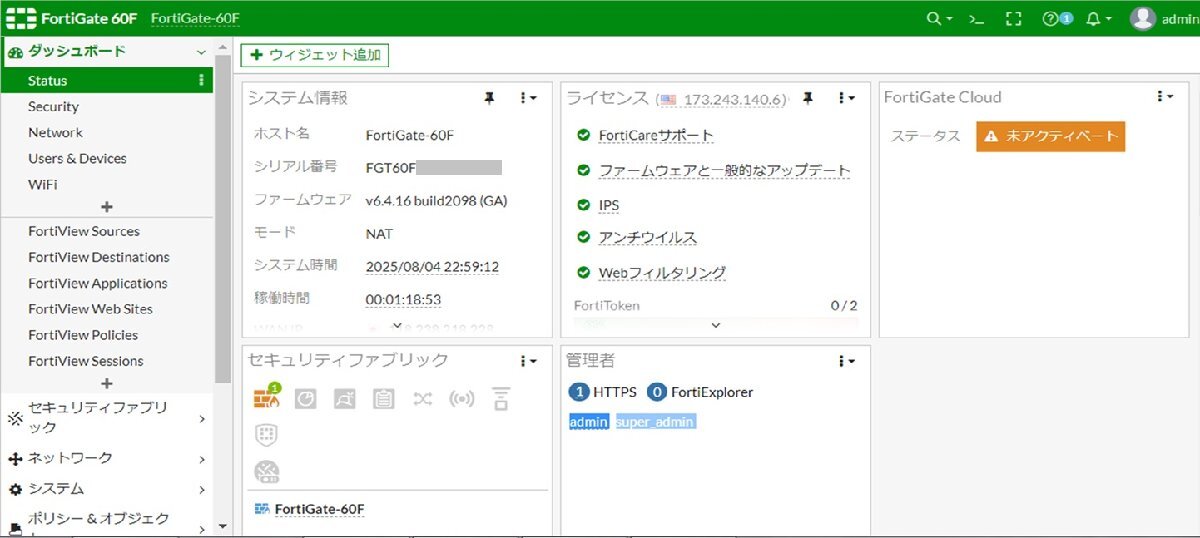The image size is (1200, 538).
Task: Pin the システム情報 widget
Action: [x=489, y=97]
